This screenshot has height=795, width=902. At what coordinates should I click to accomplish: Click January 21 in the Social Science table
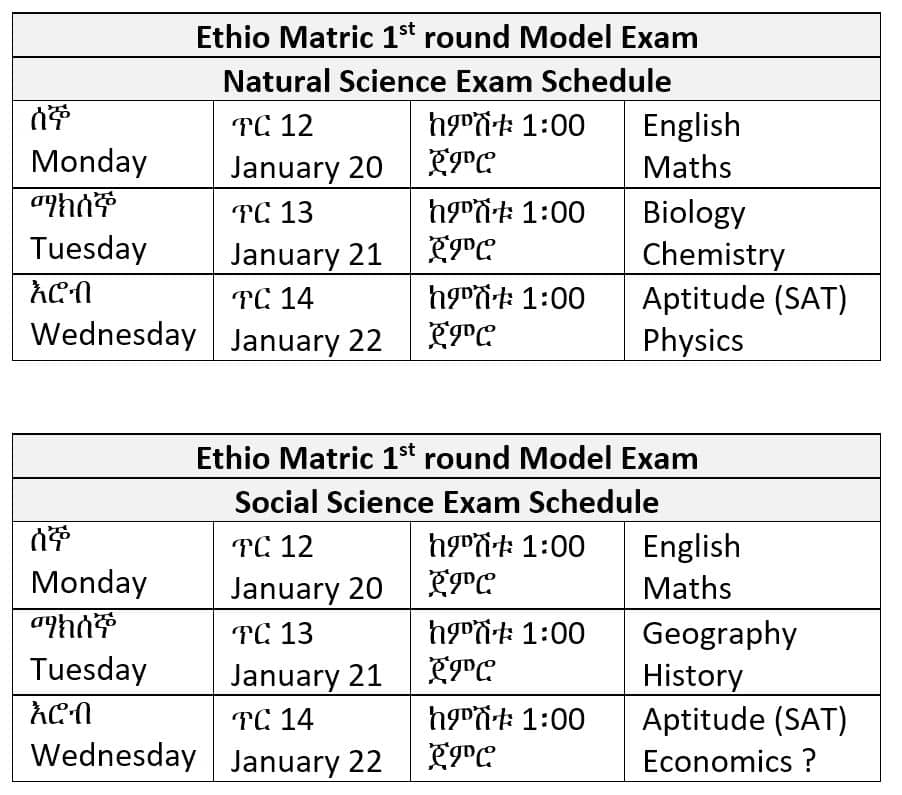pos(306,675)
